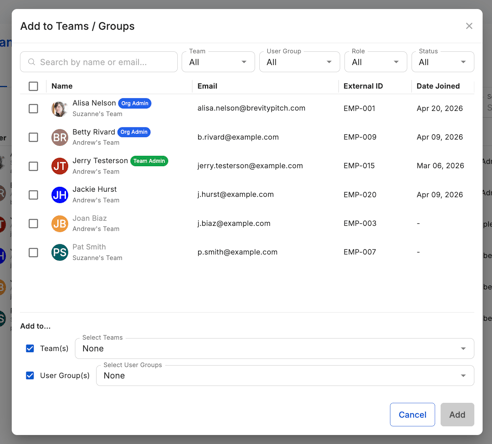This screenshot has height=444, width=492.
Task: Click the JB avatar for Joan Biaz
Action: pyautogui.click(x=60, y=224)
